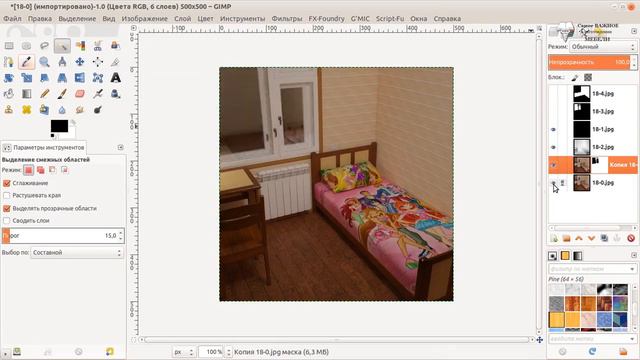Click layer mask thumbnail of Копия layer
Viewport: 640px width, 360px height.
(600, 165)
